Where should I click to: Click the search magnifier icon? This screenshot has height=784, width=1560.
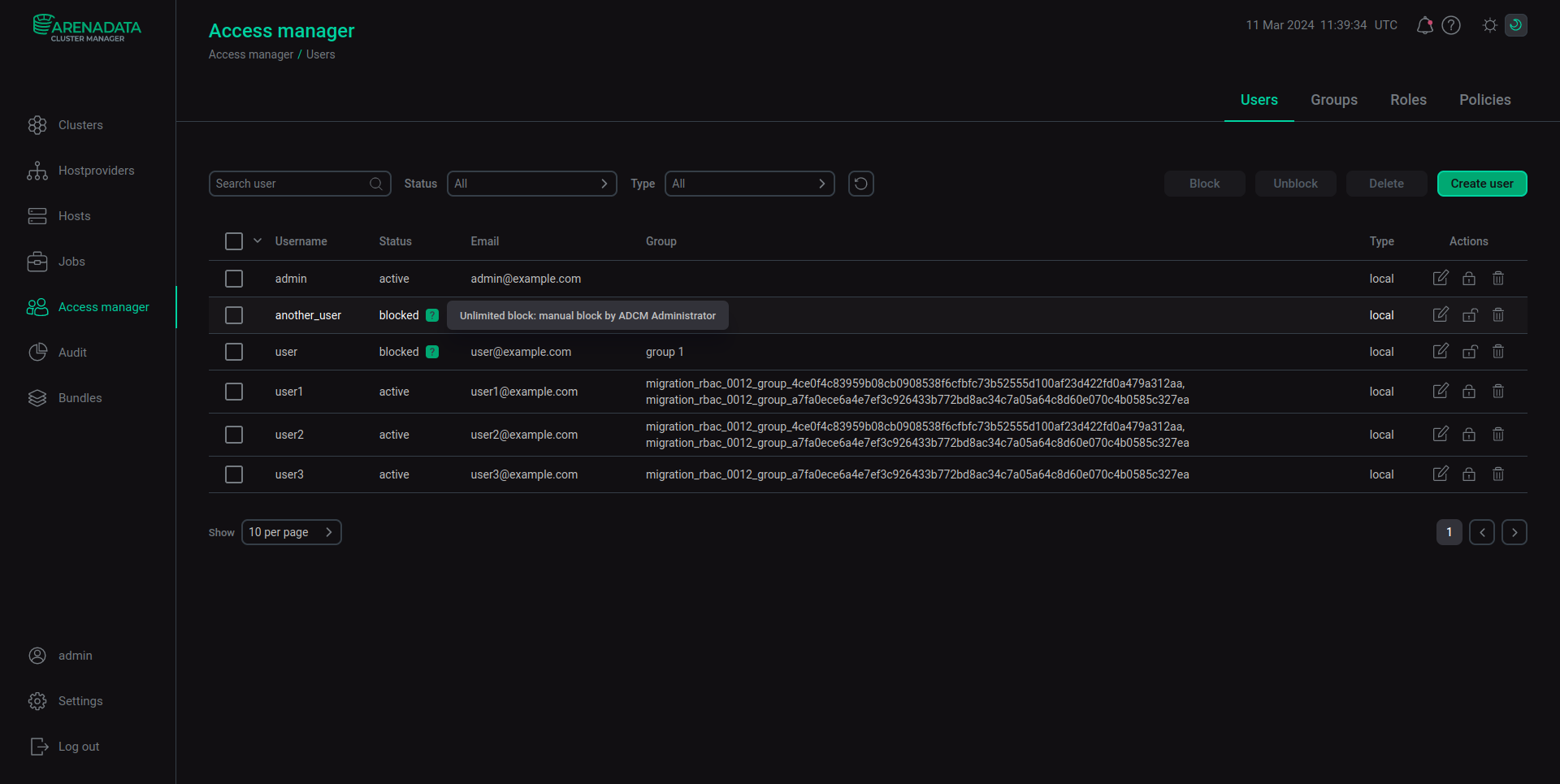(x=376, y=184)
